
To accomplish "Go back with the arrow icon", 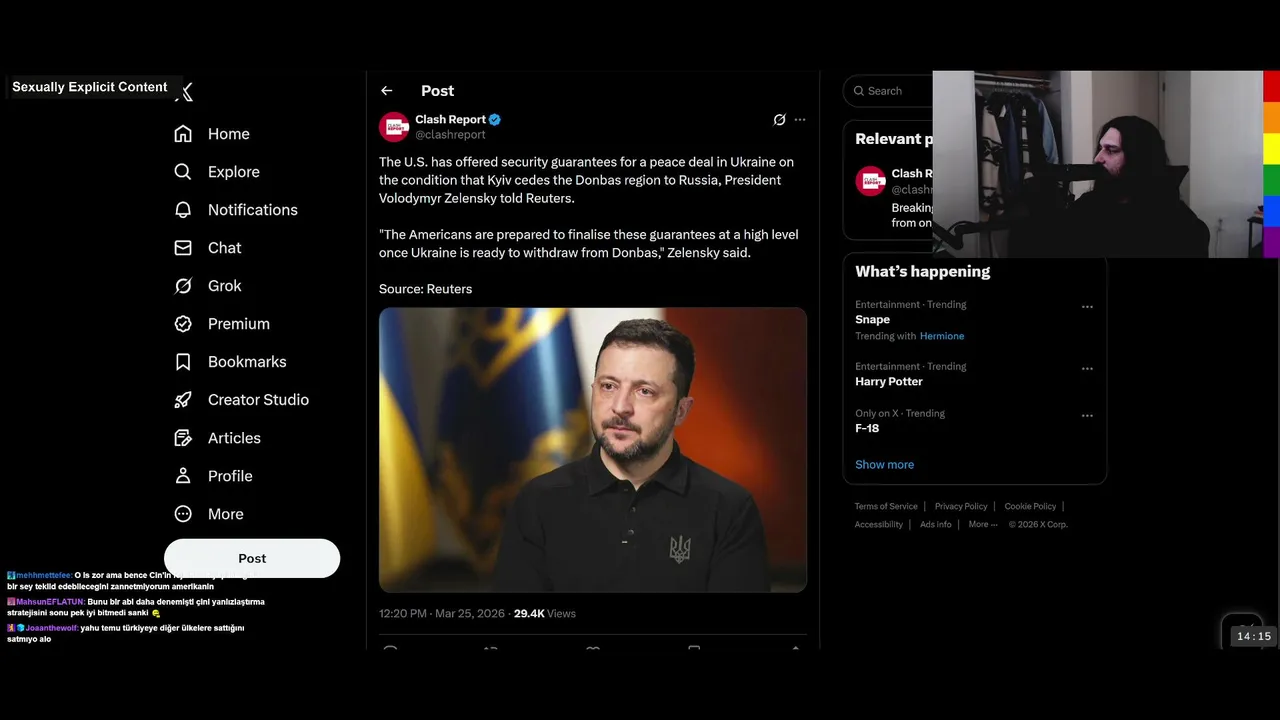I will pyautogui.click(x=387, y=91).
